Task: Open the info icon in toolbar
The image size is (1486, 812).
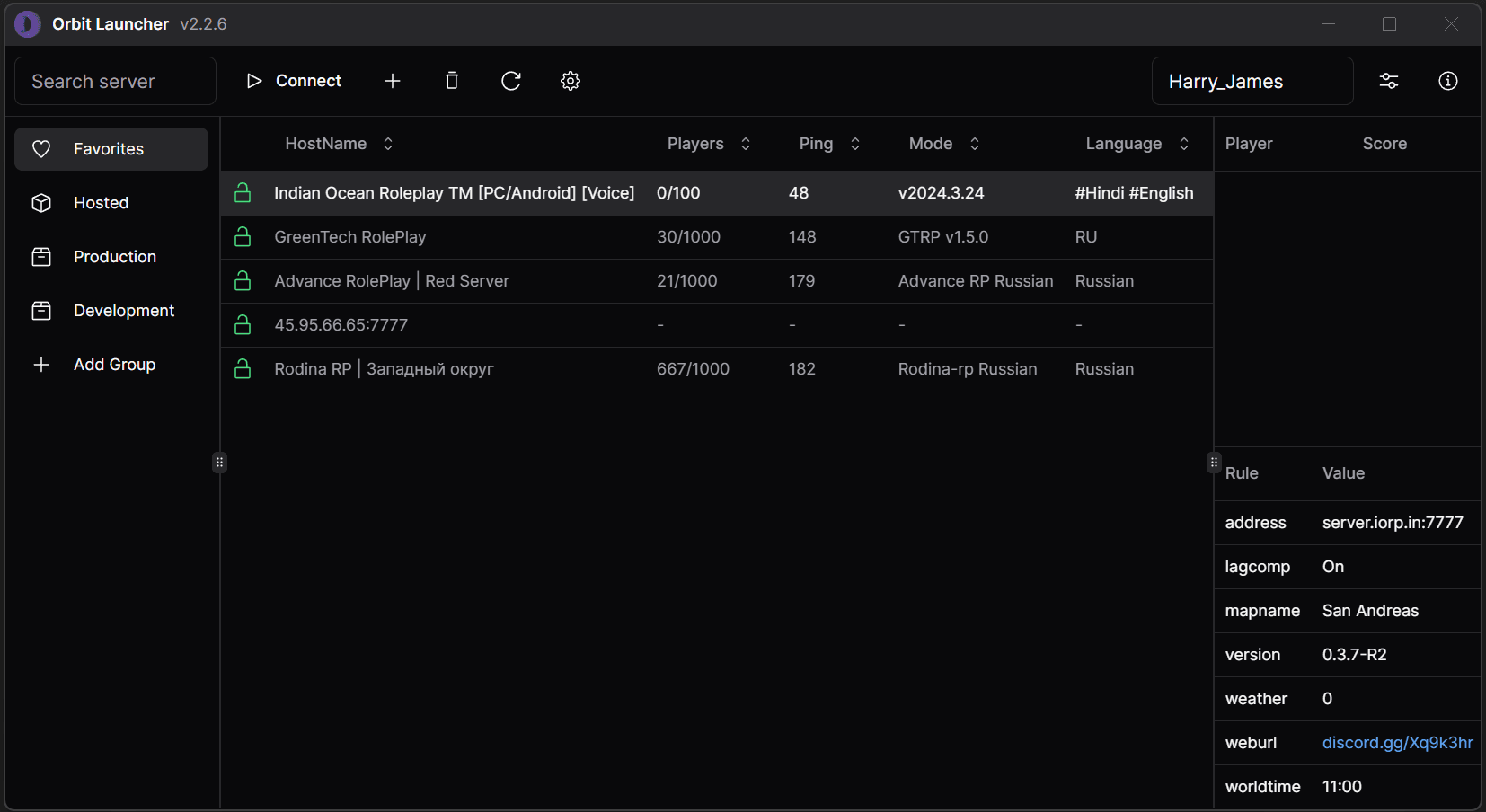Action: (1448, 81)
